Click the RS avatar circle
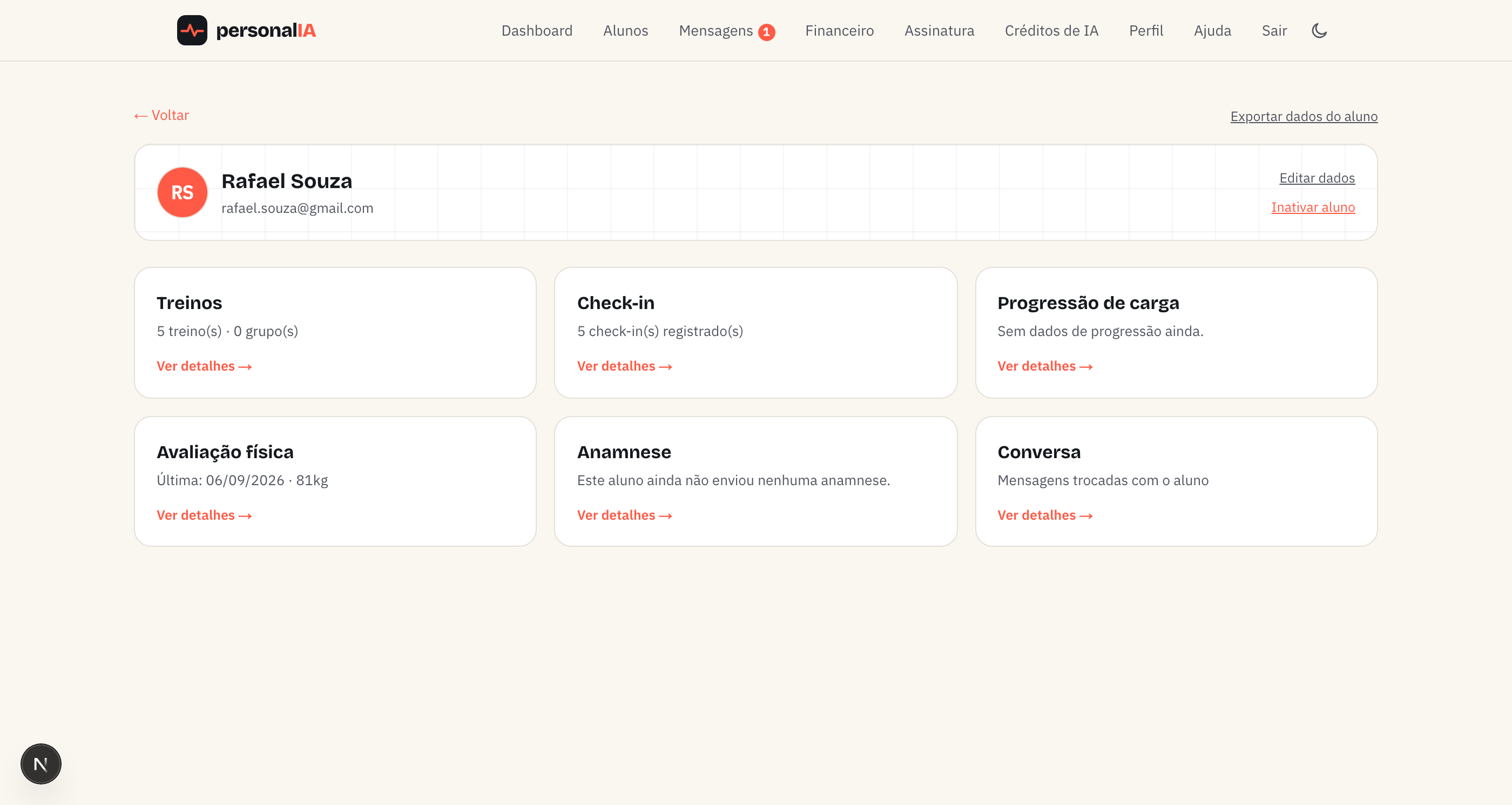Image resolution: width=1512 pixels, height=805 pixels. [182, 192]
